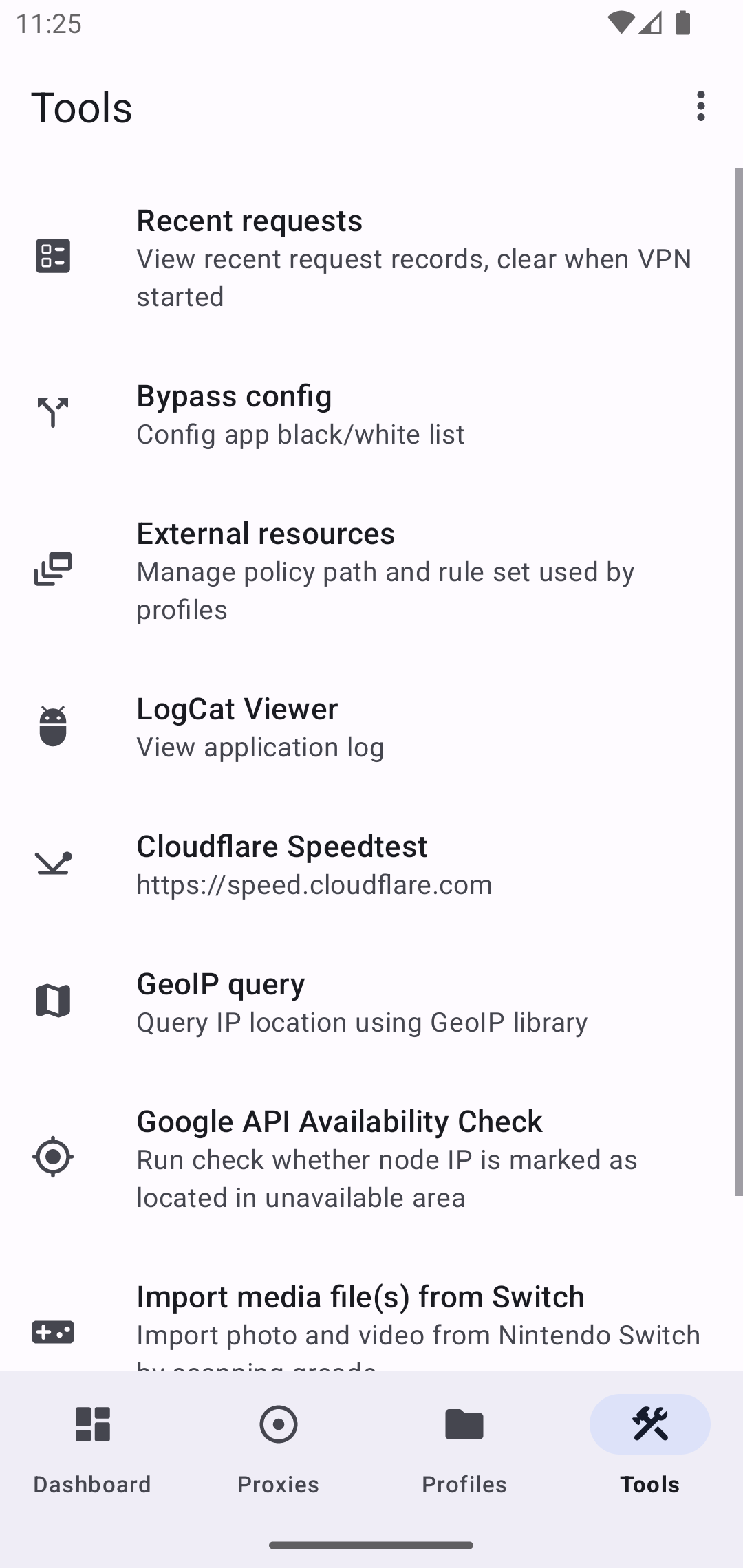
Task: Tap the LogCat Viewer android icon
Action: [x=53, y=726]
